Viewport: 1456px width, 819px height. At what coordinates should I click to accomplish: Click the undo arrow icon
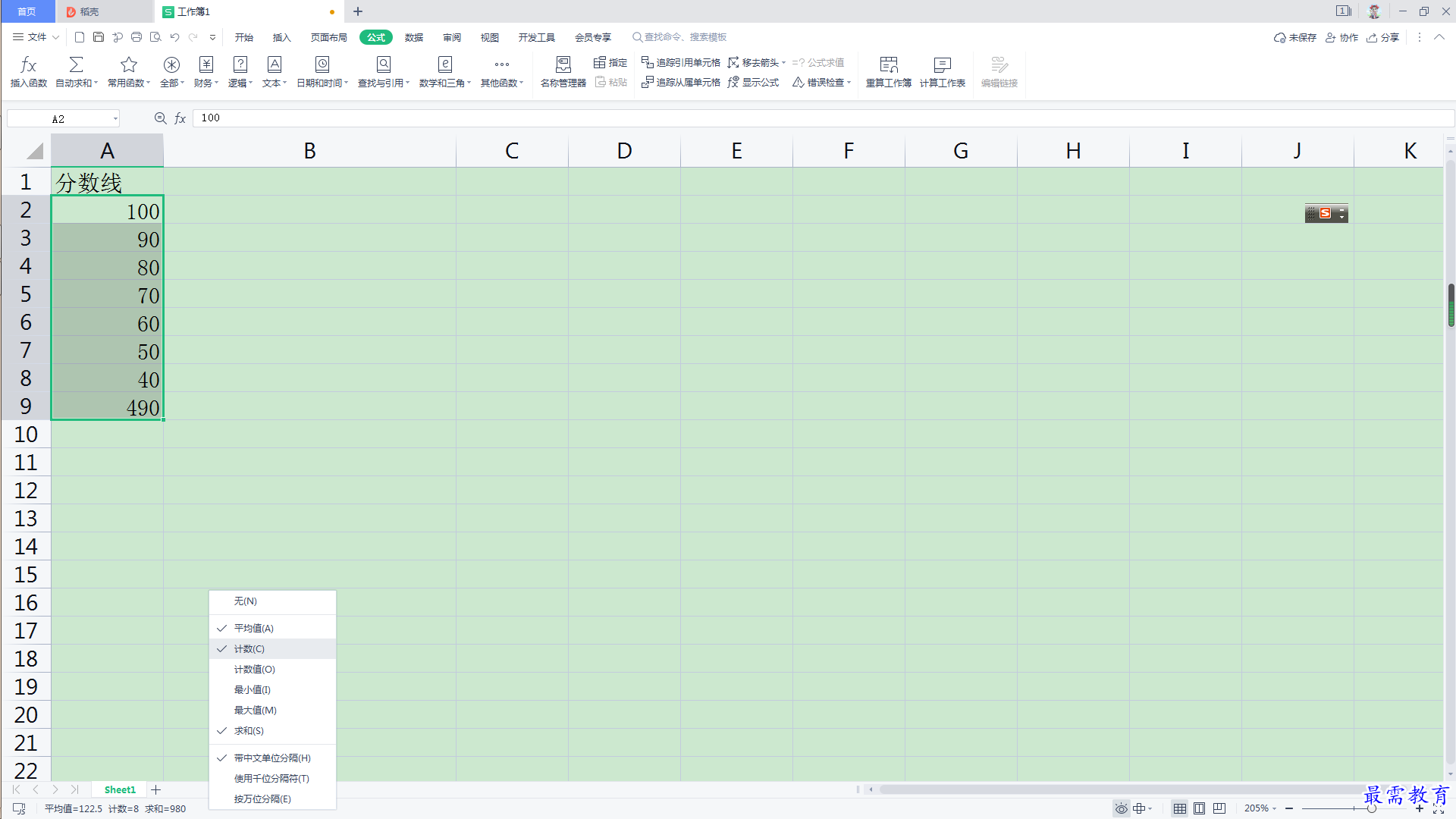pos(174,37)
